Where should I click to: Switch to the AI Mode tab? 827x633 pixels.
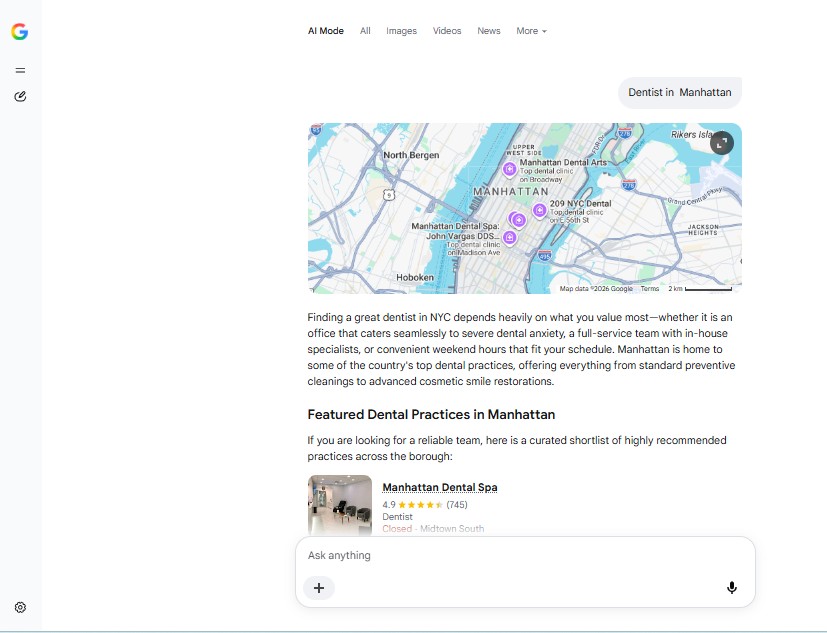325,31
